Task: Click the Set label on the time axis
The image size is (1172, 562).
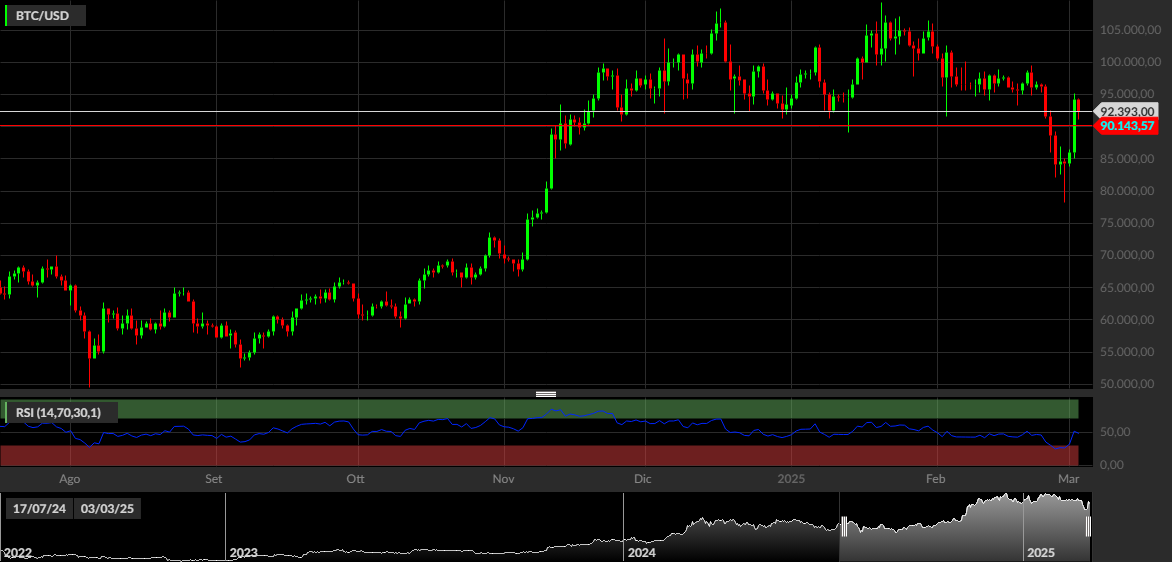Action: 214,478
